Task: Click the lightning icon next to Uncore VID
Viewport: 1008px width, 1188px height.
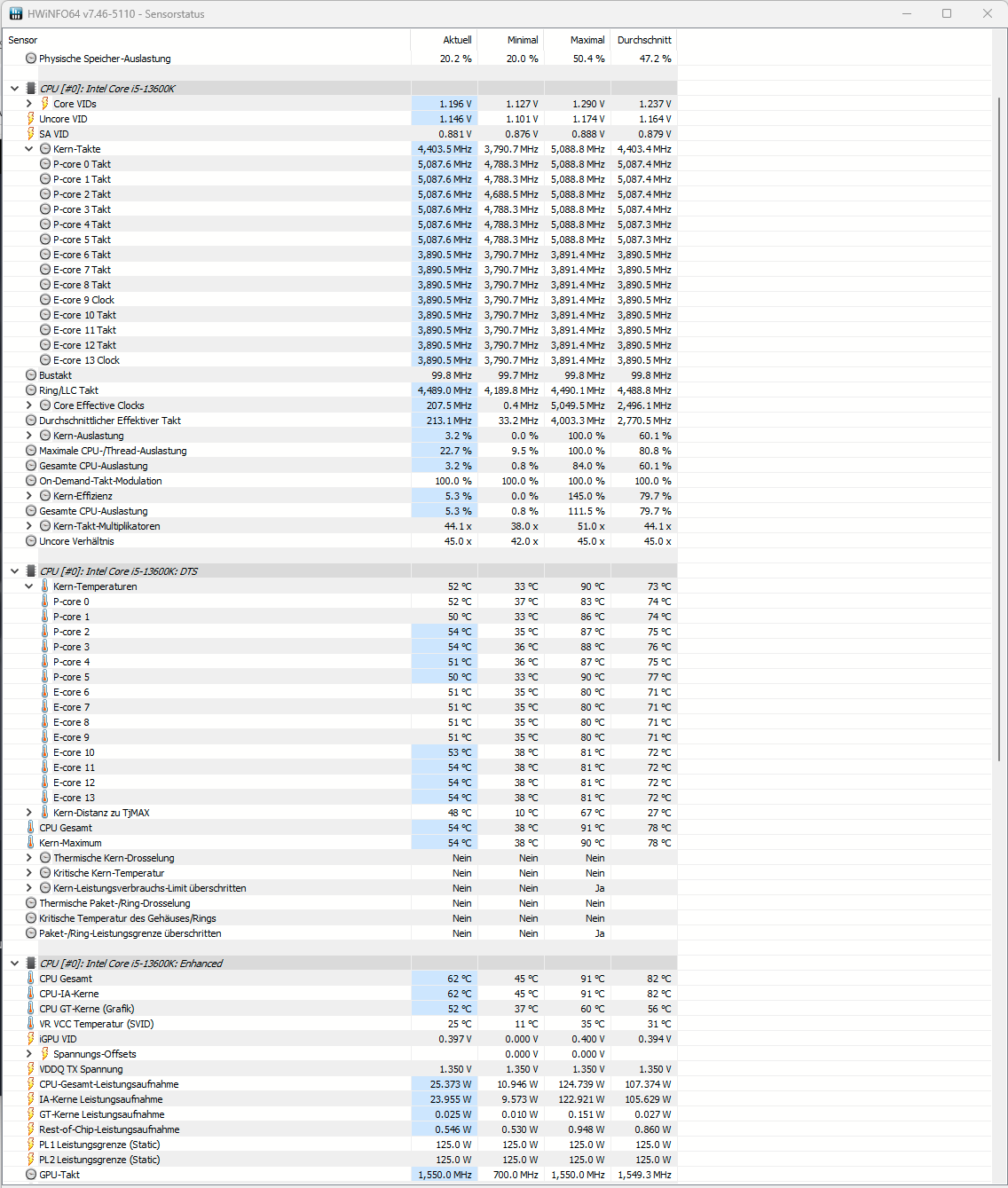Action: point(31,119)
